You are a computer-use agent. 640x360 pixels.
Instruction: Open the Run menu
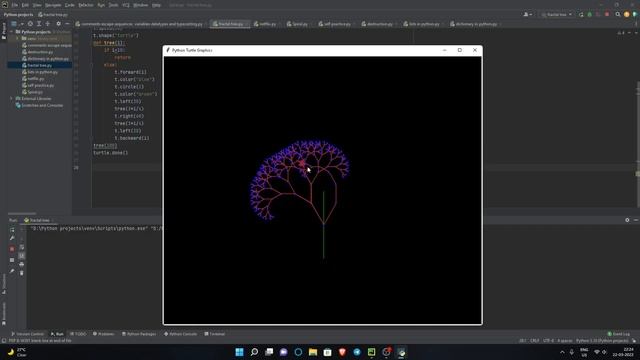click(x=101, y=5)
